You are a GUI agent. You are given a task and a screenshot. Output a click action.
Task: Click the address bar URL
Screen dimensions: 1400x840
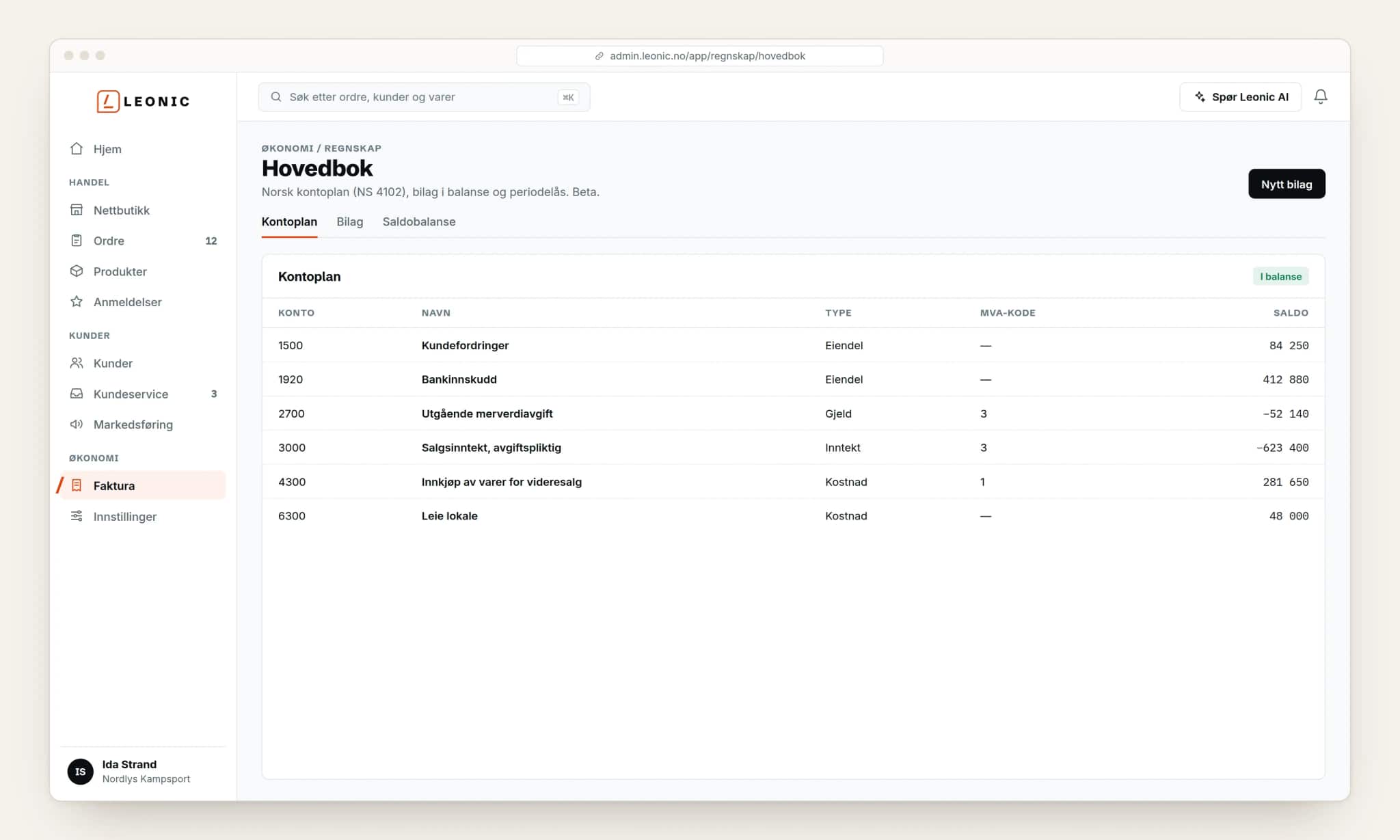708,56
